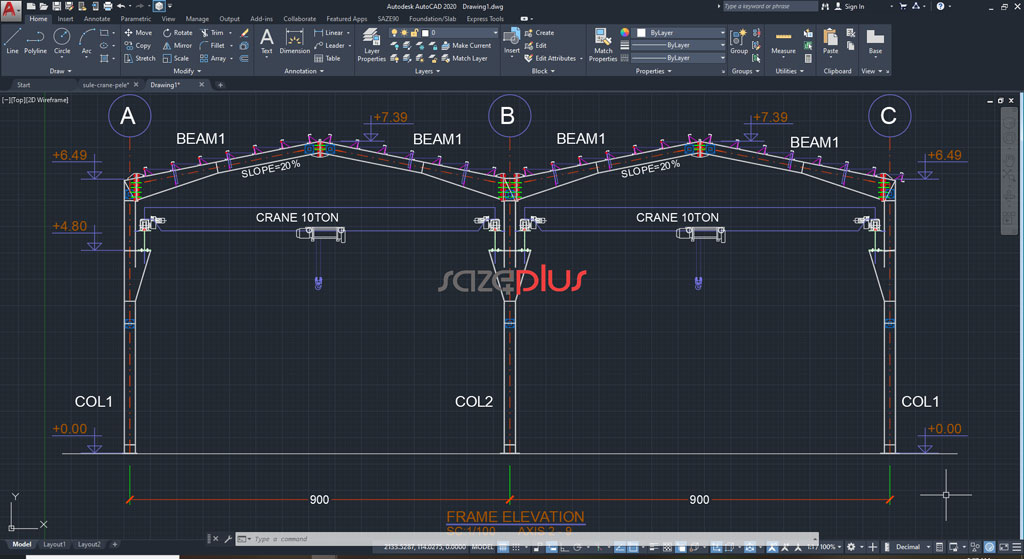1024x559 pixels.
Task: Expand the Layers panel
Action: [x=427, y=71]
